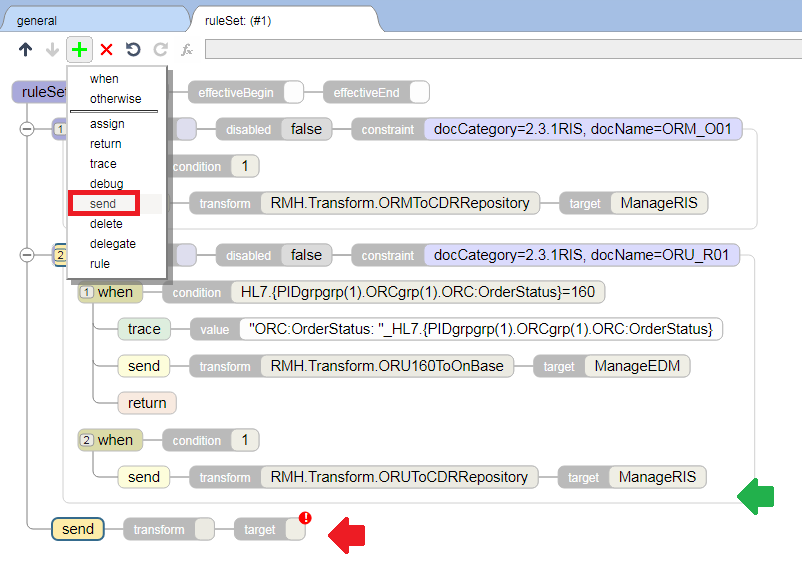
Task: Choose 'rule' from add menu
Action: [100, 263]
